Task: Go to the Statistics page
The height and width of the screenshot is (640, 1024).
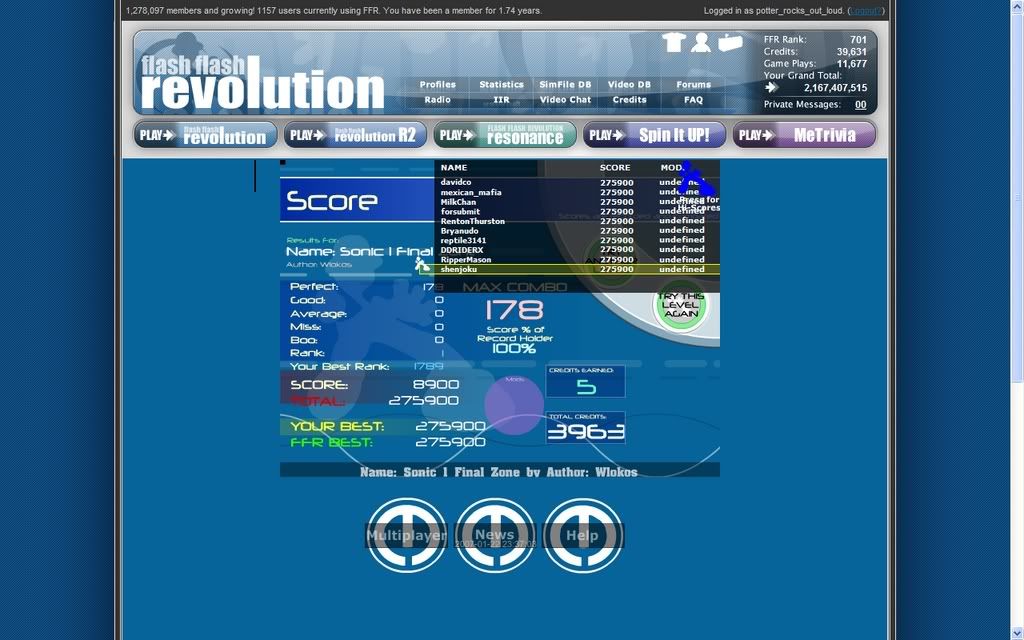Action: point(501,85)
